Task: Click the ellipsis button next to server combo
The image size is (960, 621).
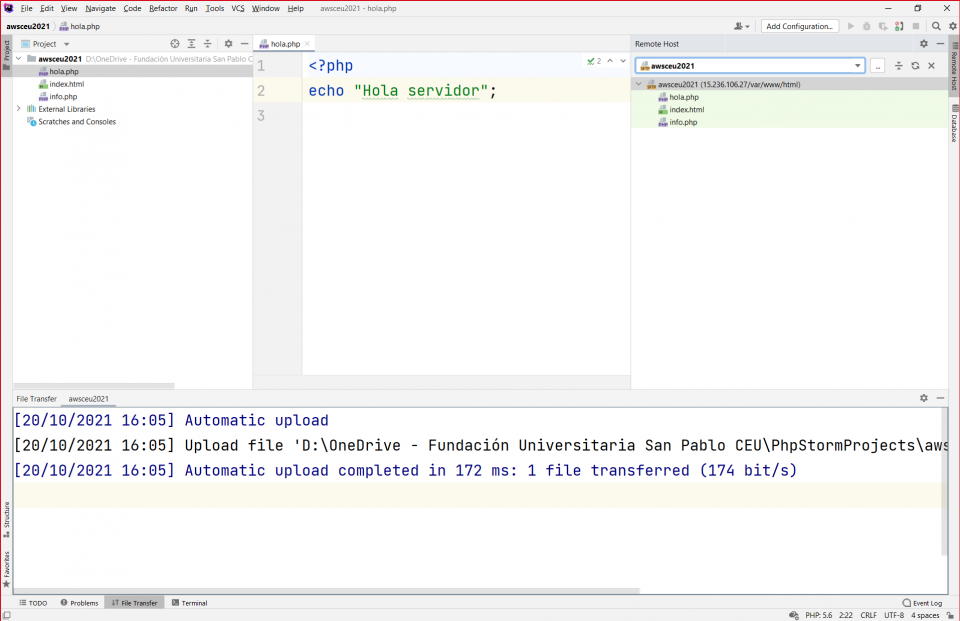Action: point(877,66)
